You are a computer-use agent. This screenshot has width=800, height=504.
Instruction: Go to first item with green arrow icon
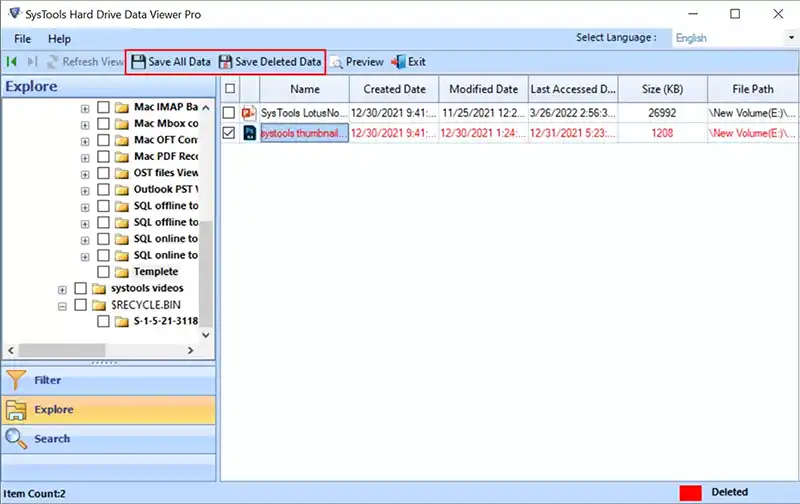12,62
